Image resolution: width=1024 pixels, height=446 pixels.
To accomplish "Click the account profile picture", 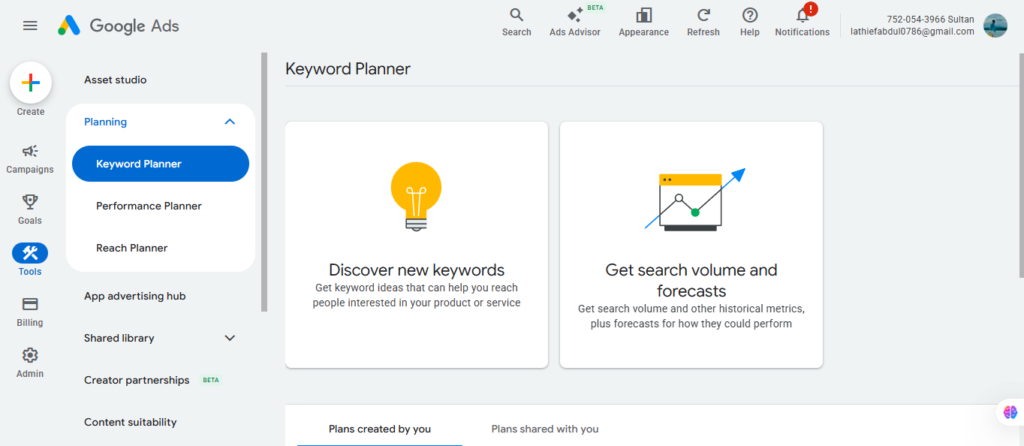I will (995, 25).
